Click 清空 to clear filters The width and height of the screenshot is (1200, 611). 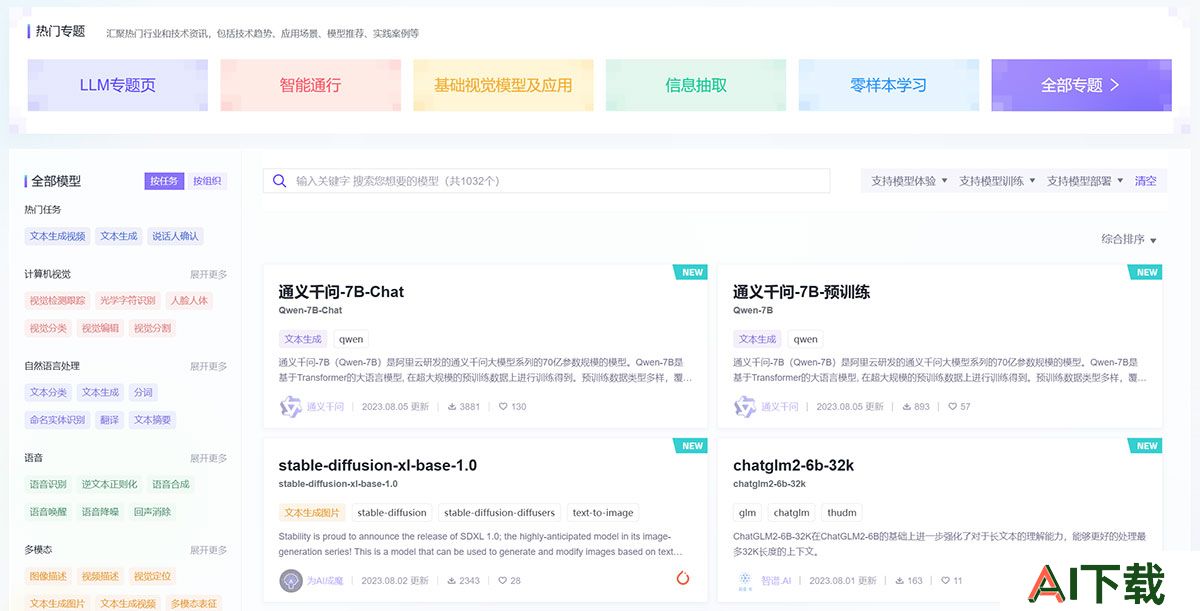point(1145,181)
